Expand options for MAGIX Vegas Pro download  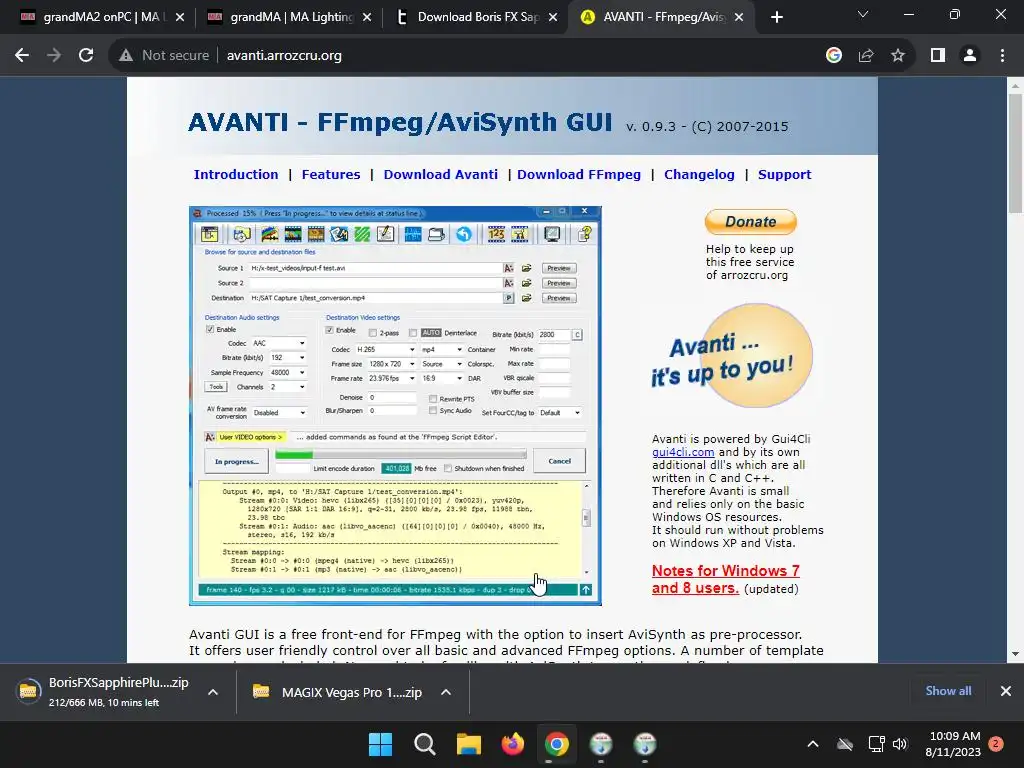click(x=446, y=692)
